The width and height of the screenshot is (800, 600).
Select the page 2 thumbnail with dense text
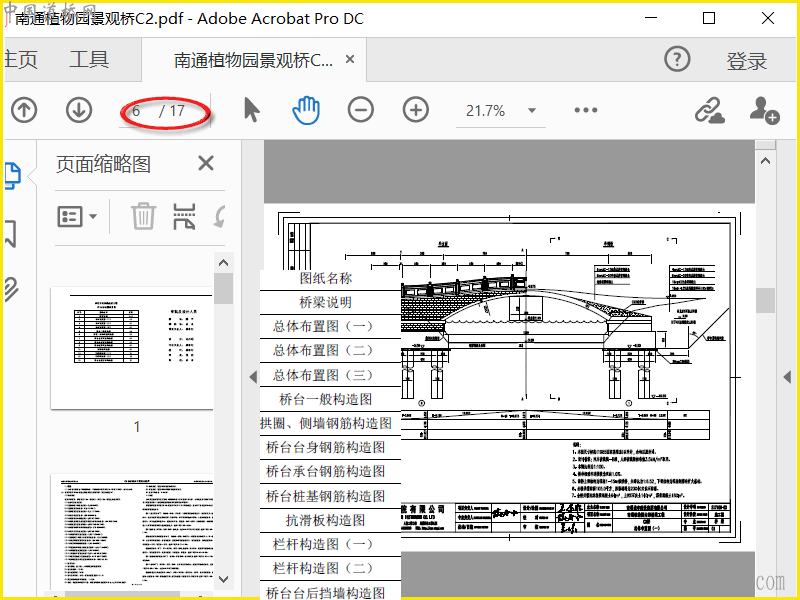[132, 531]
